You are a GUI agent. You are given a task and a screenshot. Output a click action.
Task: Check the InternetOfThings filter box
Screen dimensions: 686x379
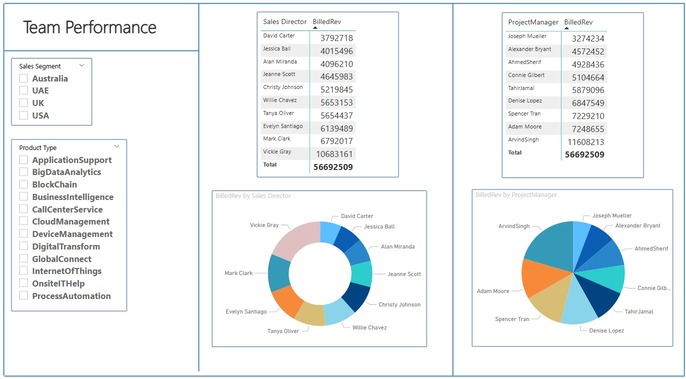click(24, 271)
